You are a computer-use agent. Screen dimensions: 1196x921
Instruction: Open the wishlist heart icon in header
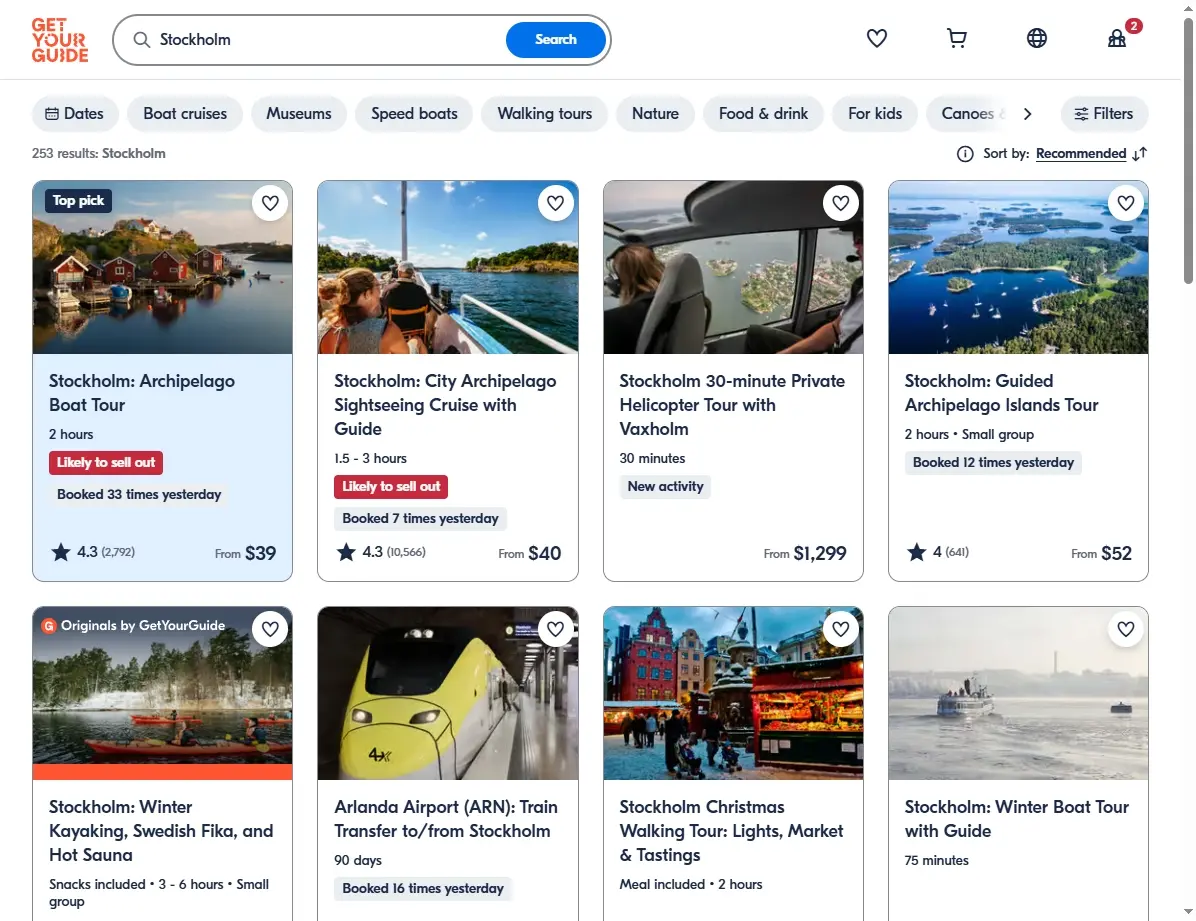point(876,38)
